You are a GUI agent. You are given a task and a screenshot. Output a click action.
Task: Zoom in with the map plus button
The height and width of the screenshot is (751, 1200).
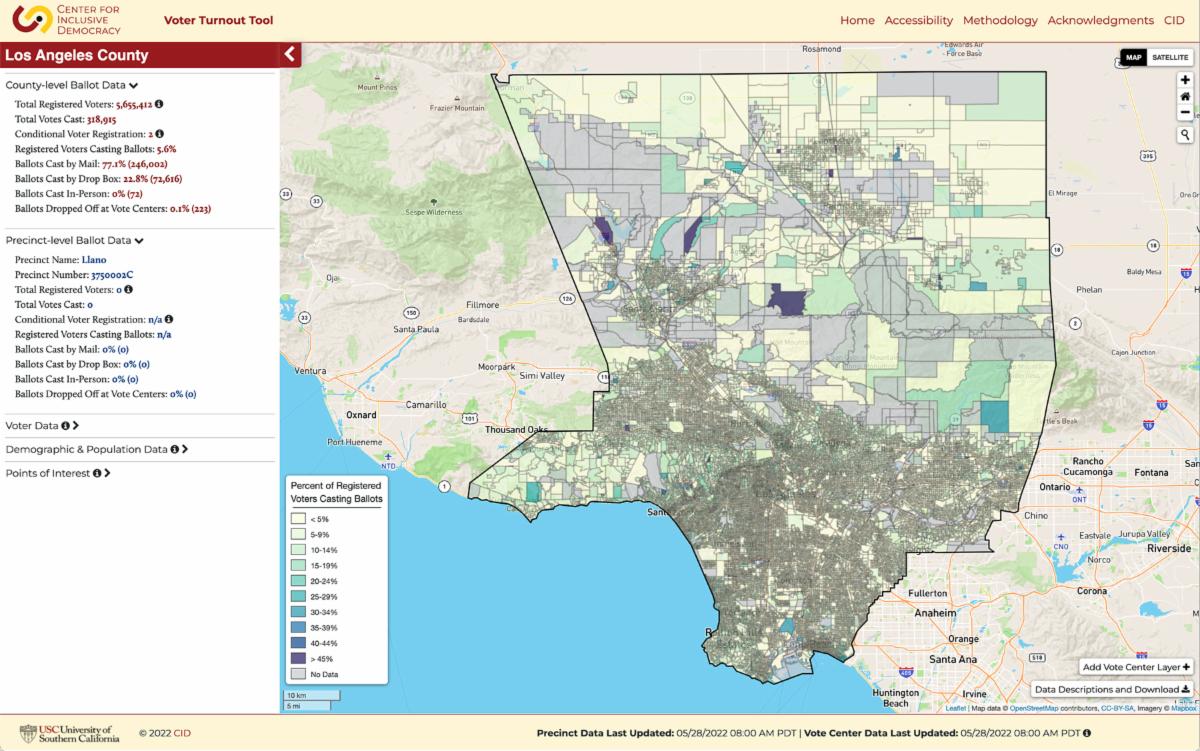(1185, 80)
